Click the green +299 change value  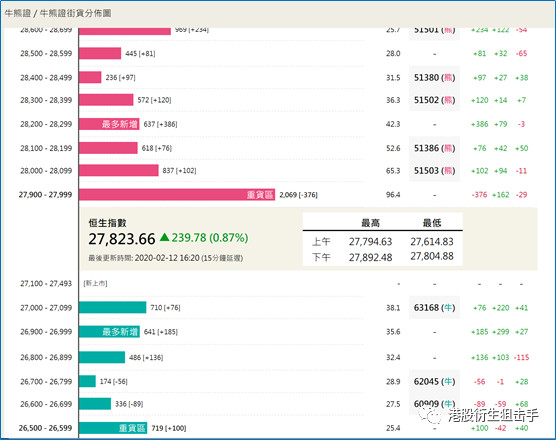click(x=501, y=332)
